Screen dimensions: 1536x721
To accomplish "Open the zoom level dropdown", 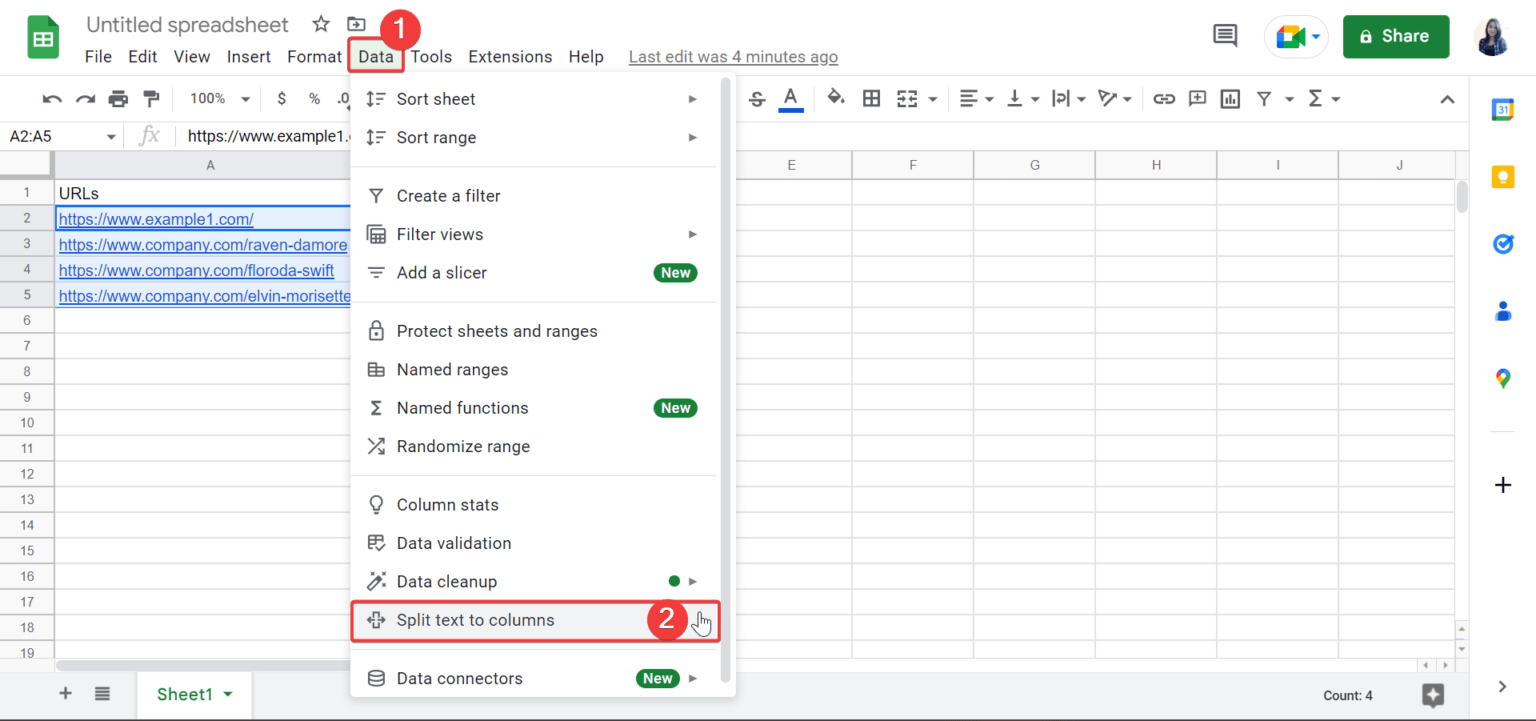I will coord(218,98).
